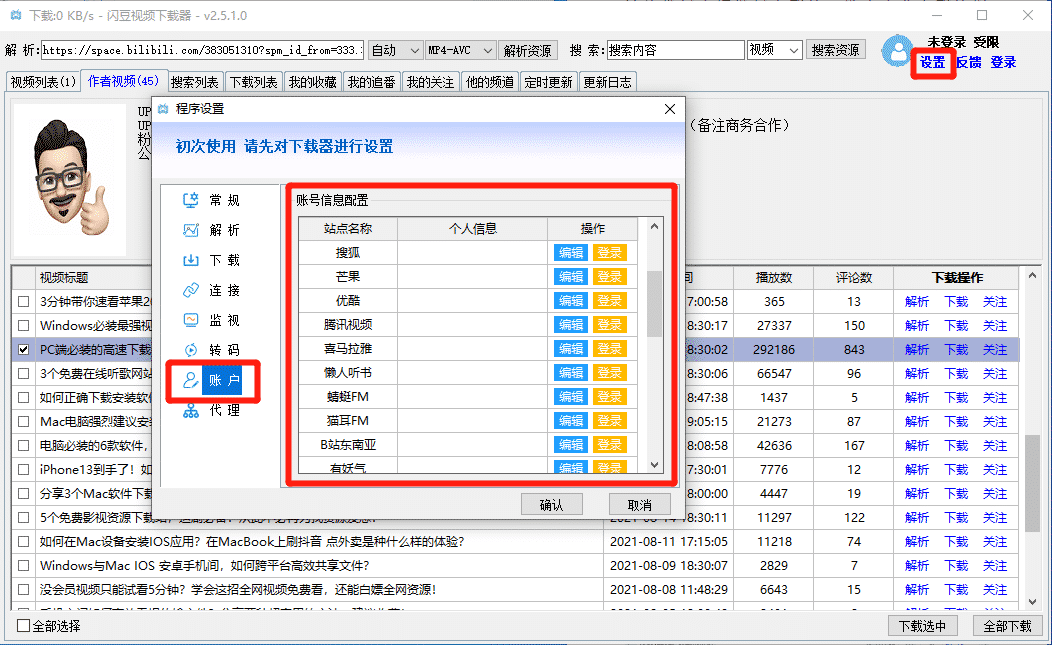This screenshot has height=645, width=1052.
Task: Switch to the 定时更新 tab
Action: (549, 82)
